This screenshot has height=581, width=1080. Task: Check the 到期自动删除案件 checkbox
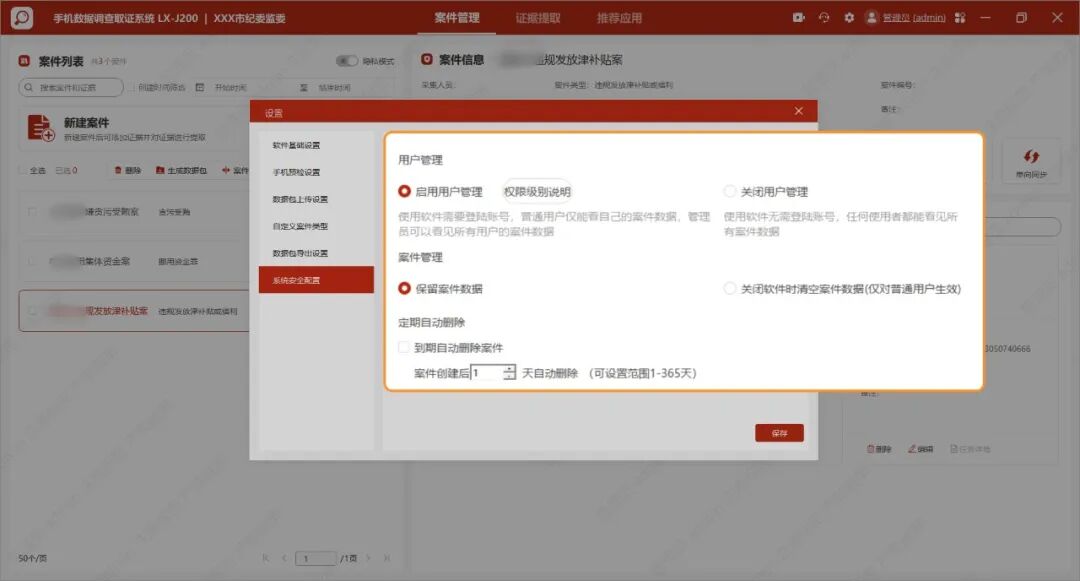[404, 347]
